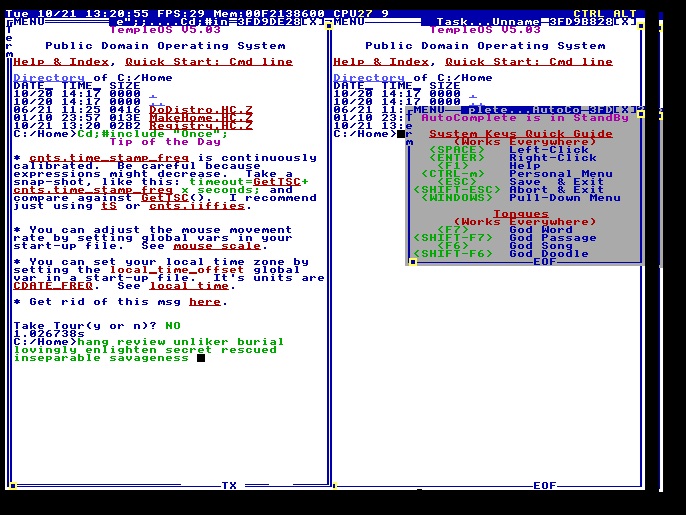Click the CTRL indicator in top bar
The width and height of the screenshot is (686, 515).
point(589,14)
